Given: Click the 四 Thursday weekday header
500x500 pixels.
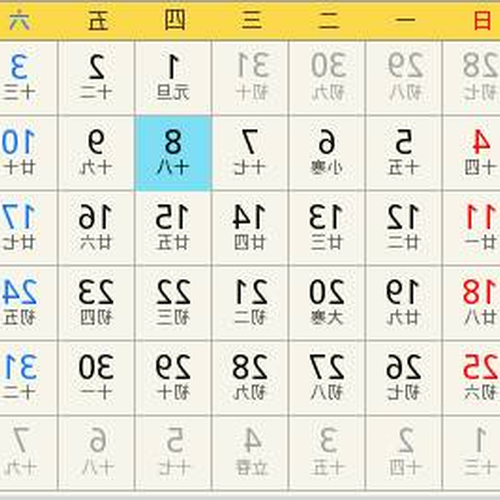Looking at the screenshot, I should click(174, 21).
